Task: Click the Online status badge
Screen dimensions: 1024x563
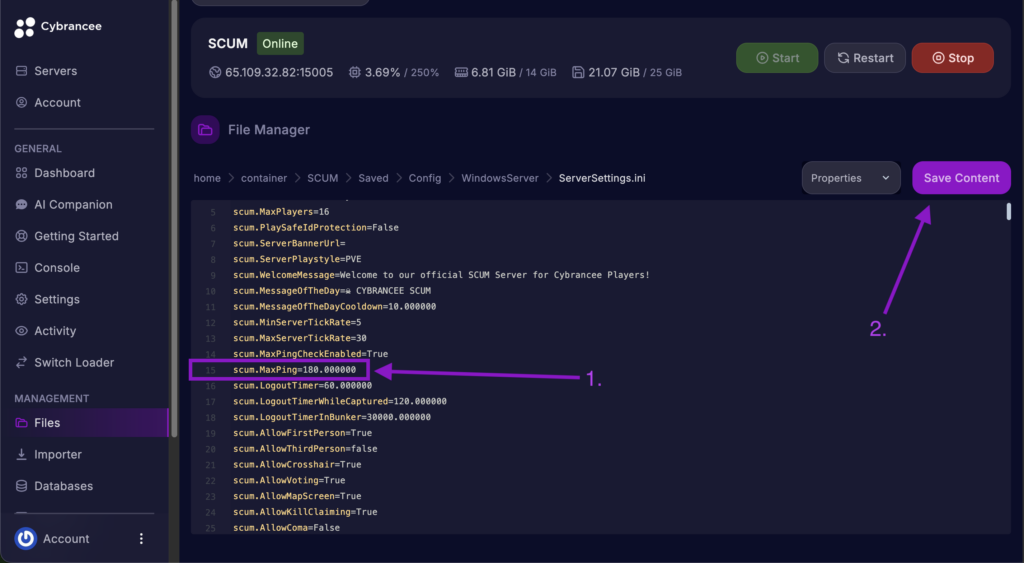Action: coord(280,44)
